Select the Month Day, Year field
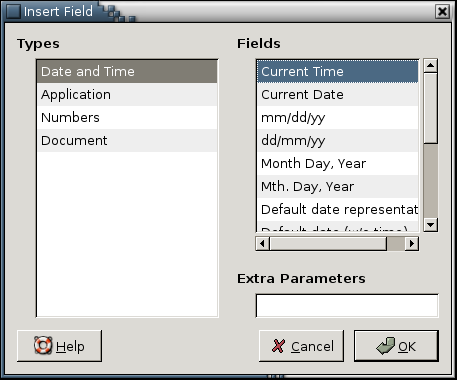 (x=338, y=164)
